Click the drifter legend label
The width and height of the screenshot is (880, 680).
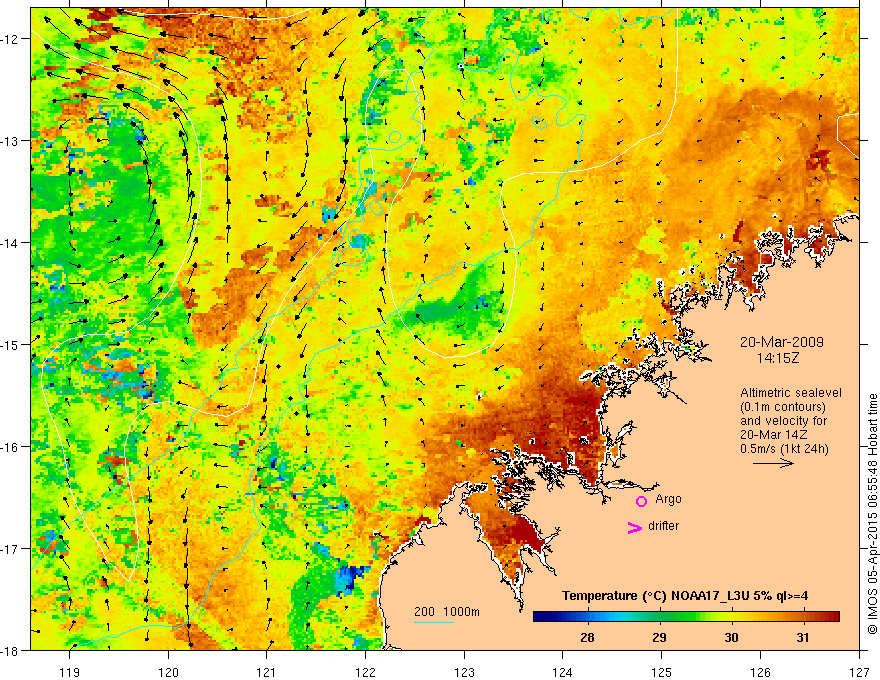point(663,526)
